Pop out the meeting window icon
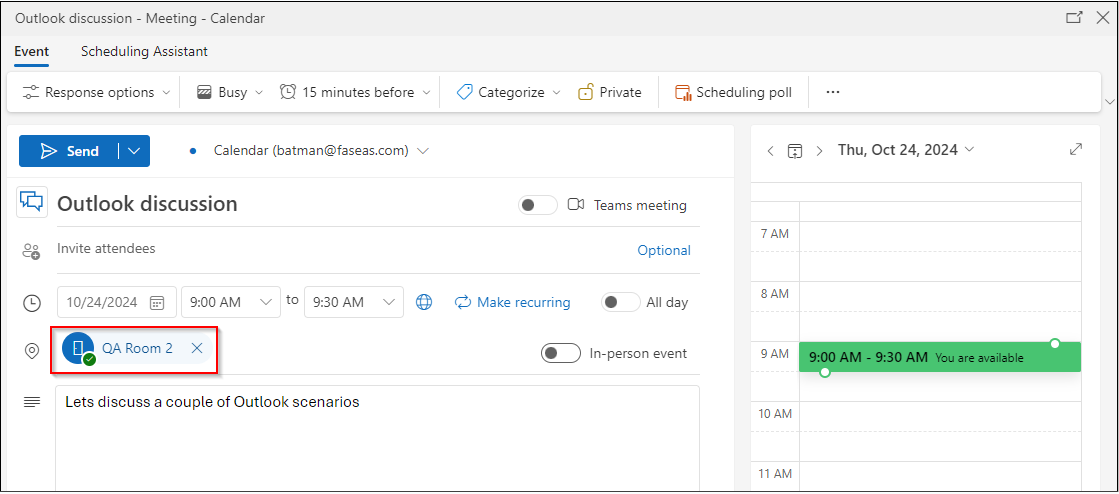Screen dimensions: 1119x494 [1074, 18]
